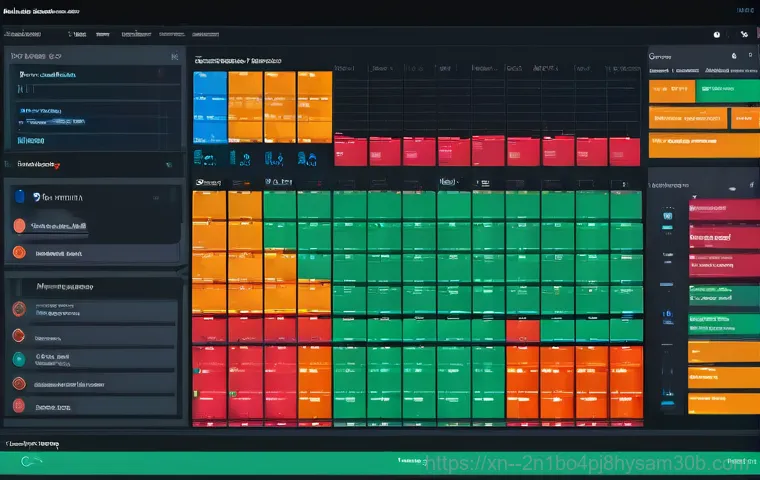Click the small red marker beside the left panel heading
This screenshot has height=480, width=760.
(56, 163)
